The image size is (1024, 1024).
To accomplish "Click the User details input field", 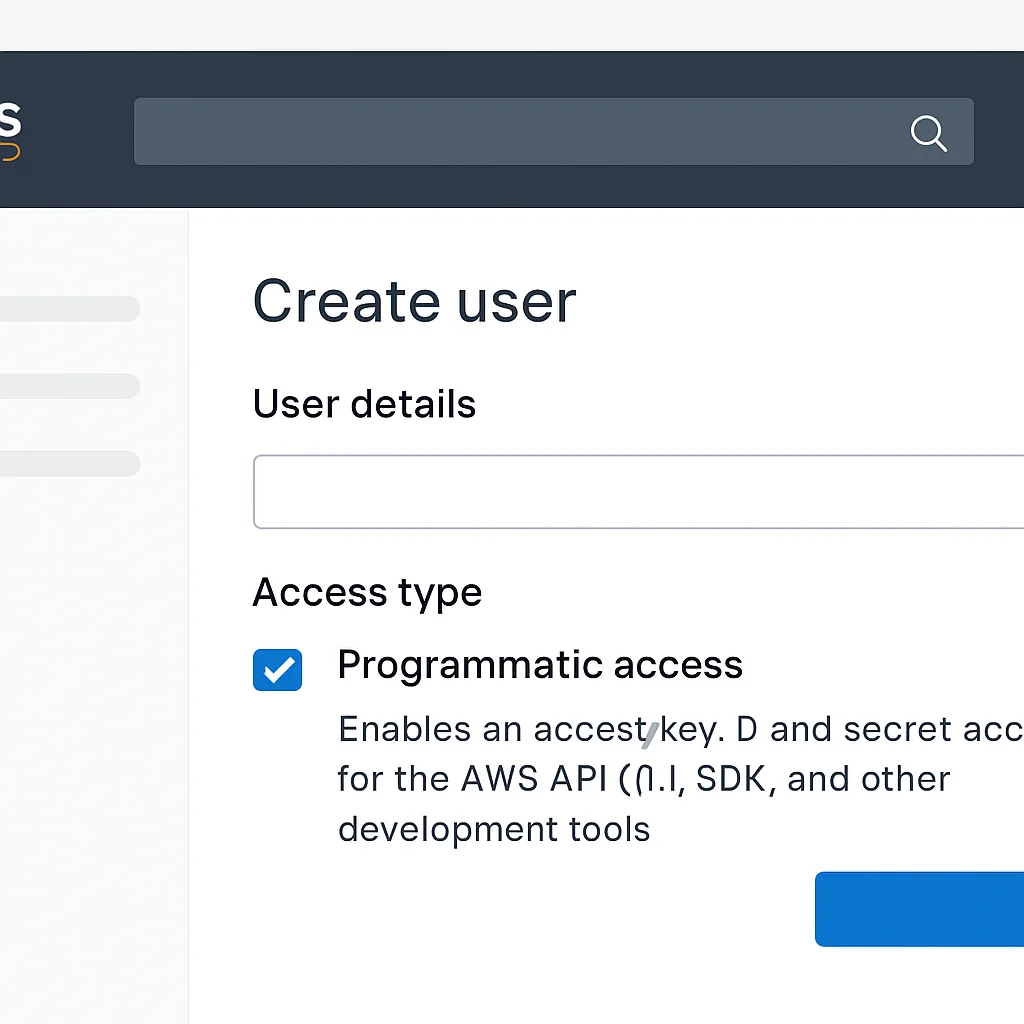I will [x=639, y=492].
